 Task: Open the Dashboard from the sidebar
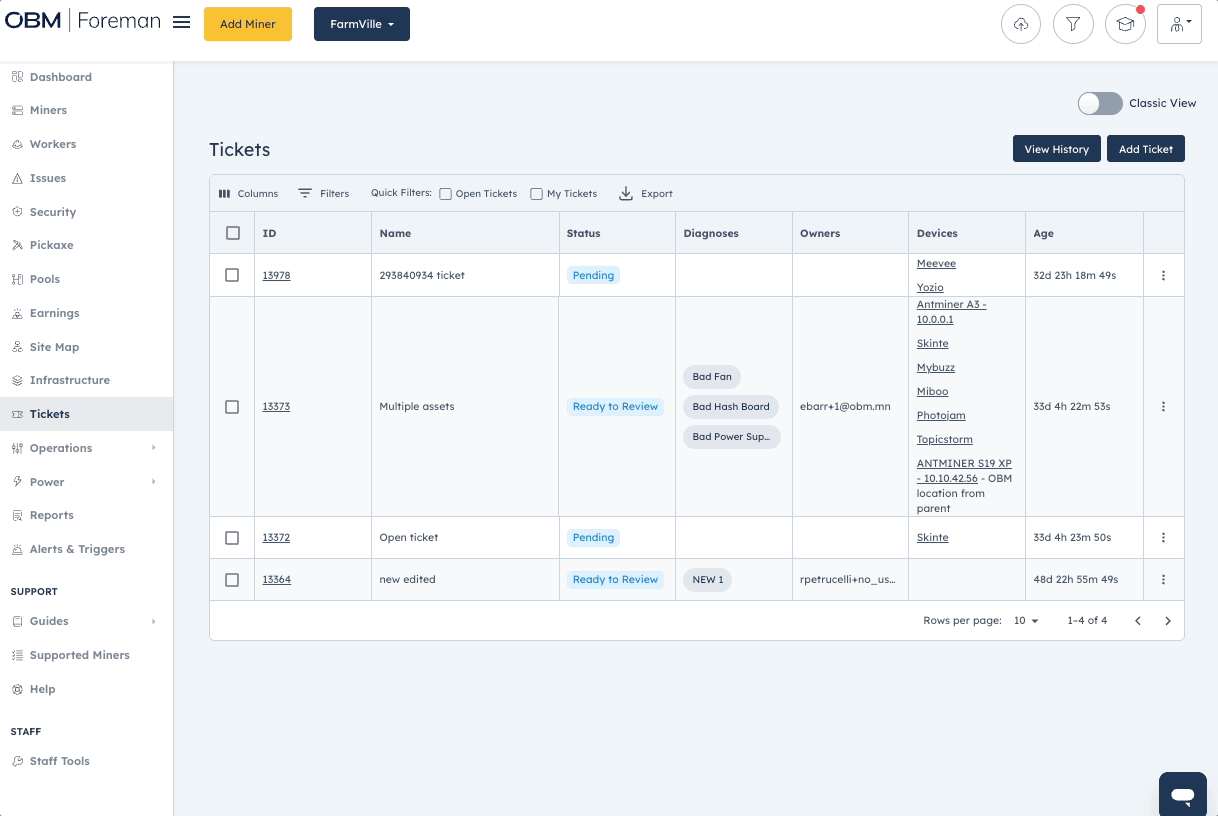[x=60, y=77]
